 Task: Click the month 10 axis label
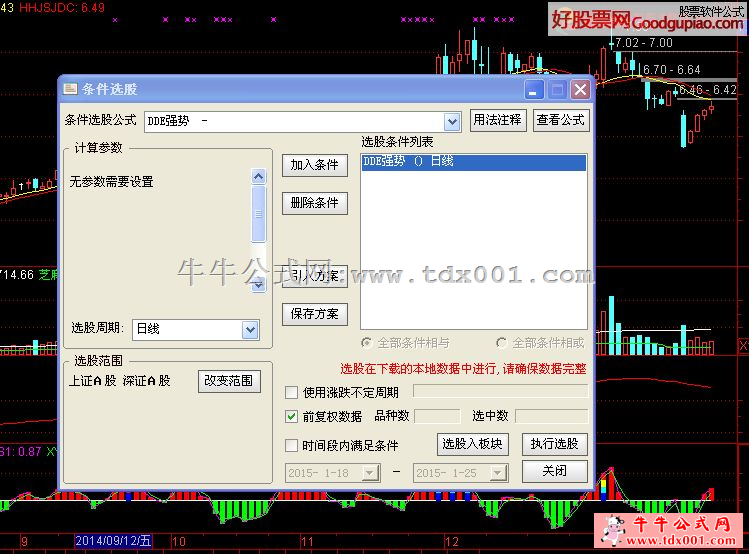[x=179, y=542]
